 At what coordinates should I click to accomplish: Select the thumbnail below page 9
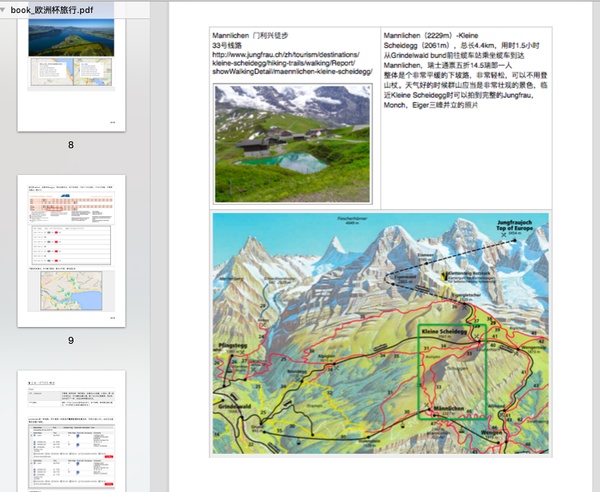tap(71, 431)
